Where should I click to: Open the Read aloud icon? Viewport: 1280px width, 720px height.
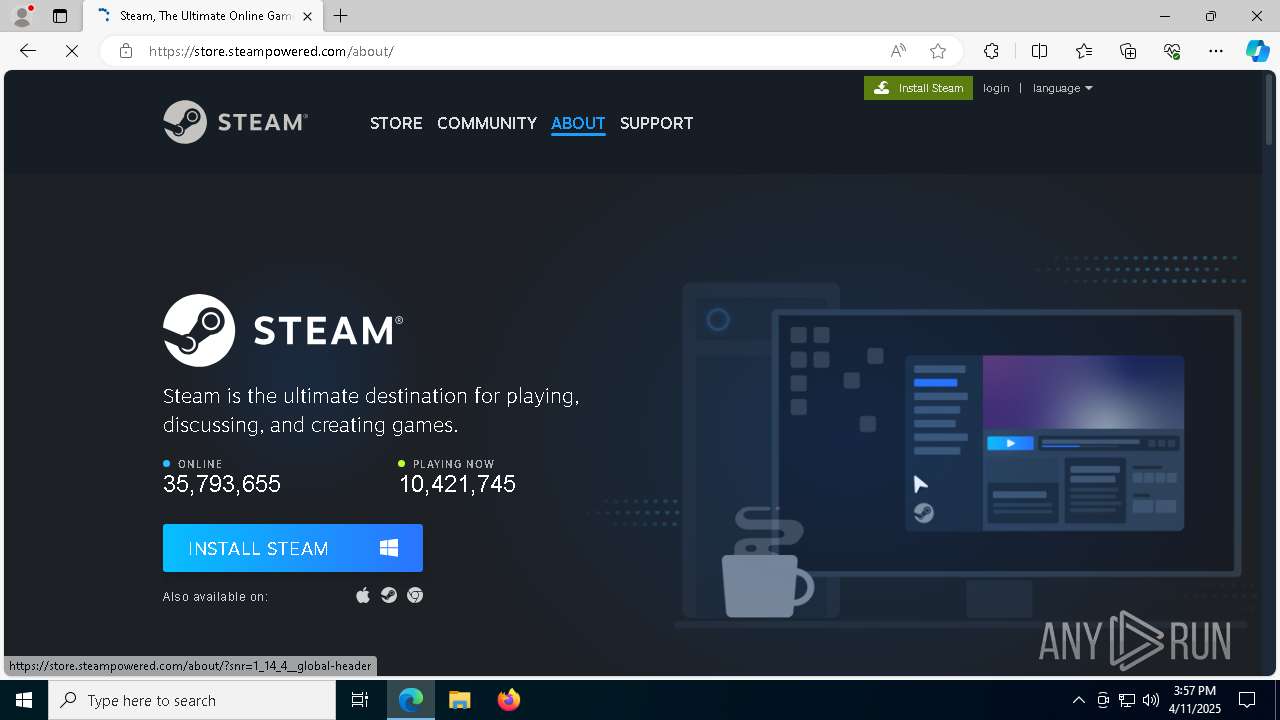click(x=898, y=51)
